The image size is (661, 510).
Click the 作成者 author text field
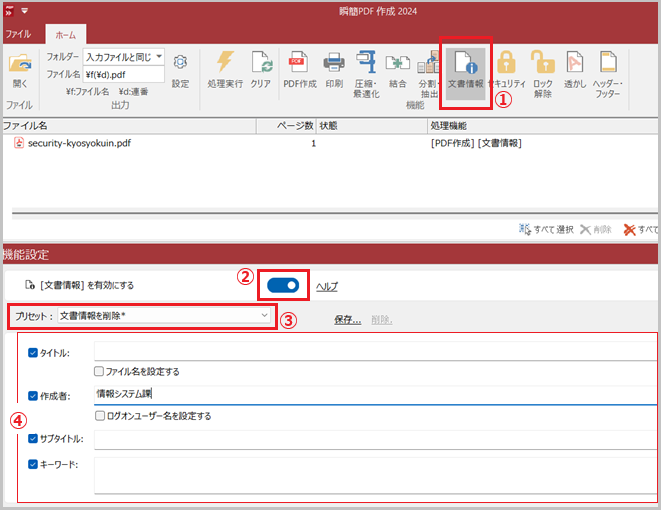[x=375, y=395]
